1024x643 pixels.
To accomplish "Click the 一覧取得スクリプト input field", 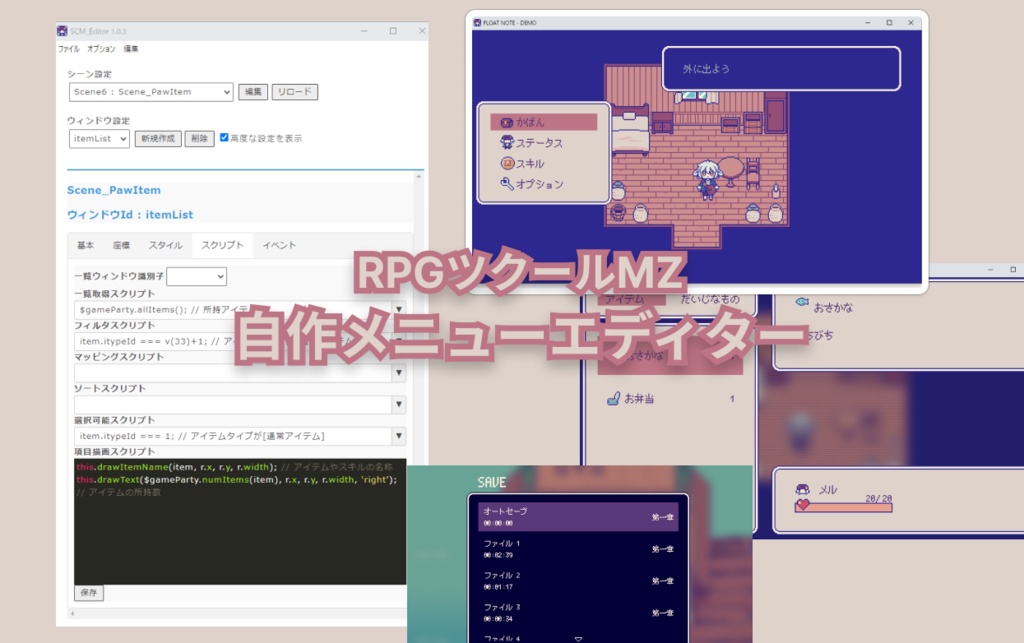I will [232, 309].
